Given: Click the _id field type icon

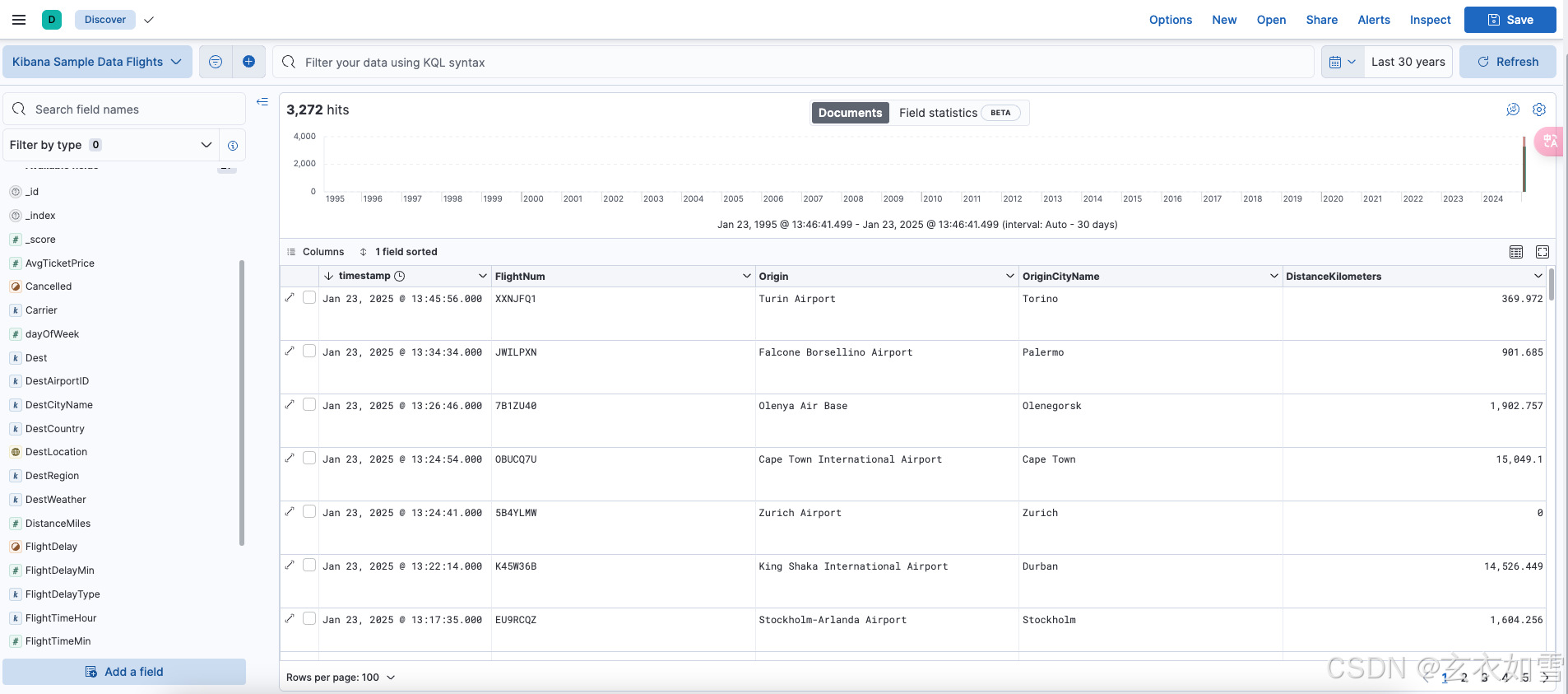Looking at the screenshot, I should coord(16,192).
